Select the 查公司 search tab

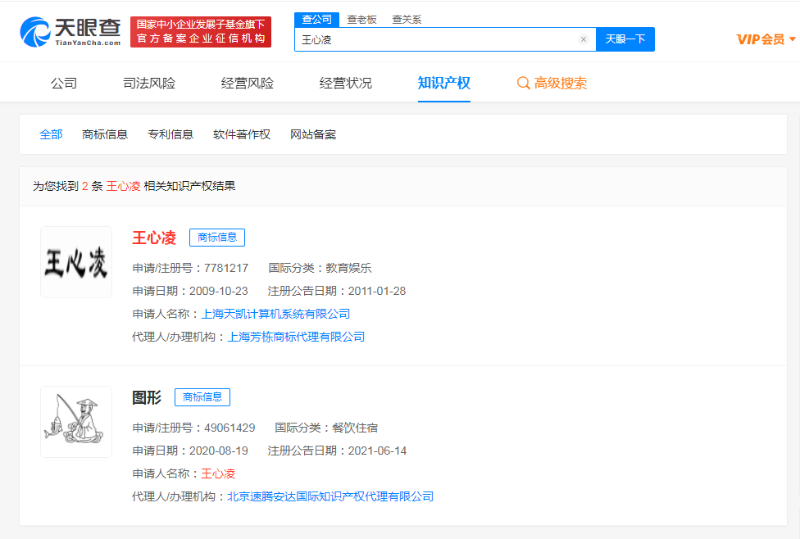point(316,19)
